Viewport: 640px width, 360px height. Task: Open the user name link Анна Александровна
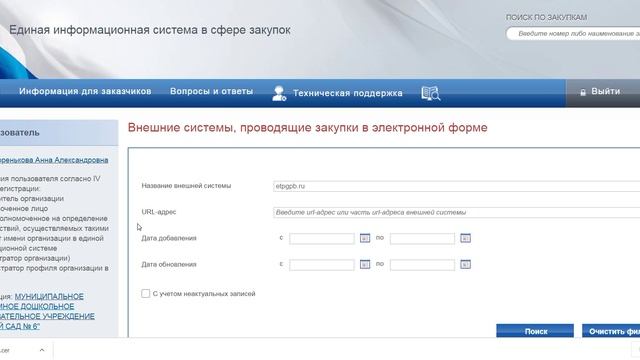pyautogui.click(x=54, y=160)
